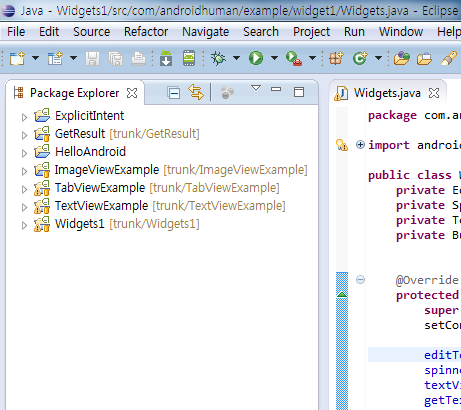Open the Refactor menu

[x=146, y=32]
